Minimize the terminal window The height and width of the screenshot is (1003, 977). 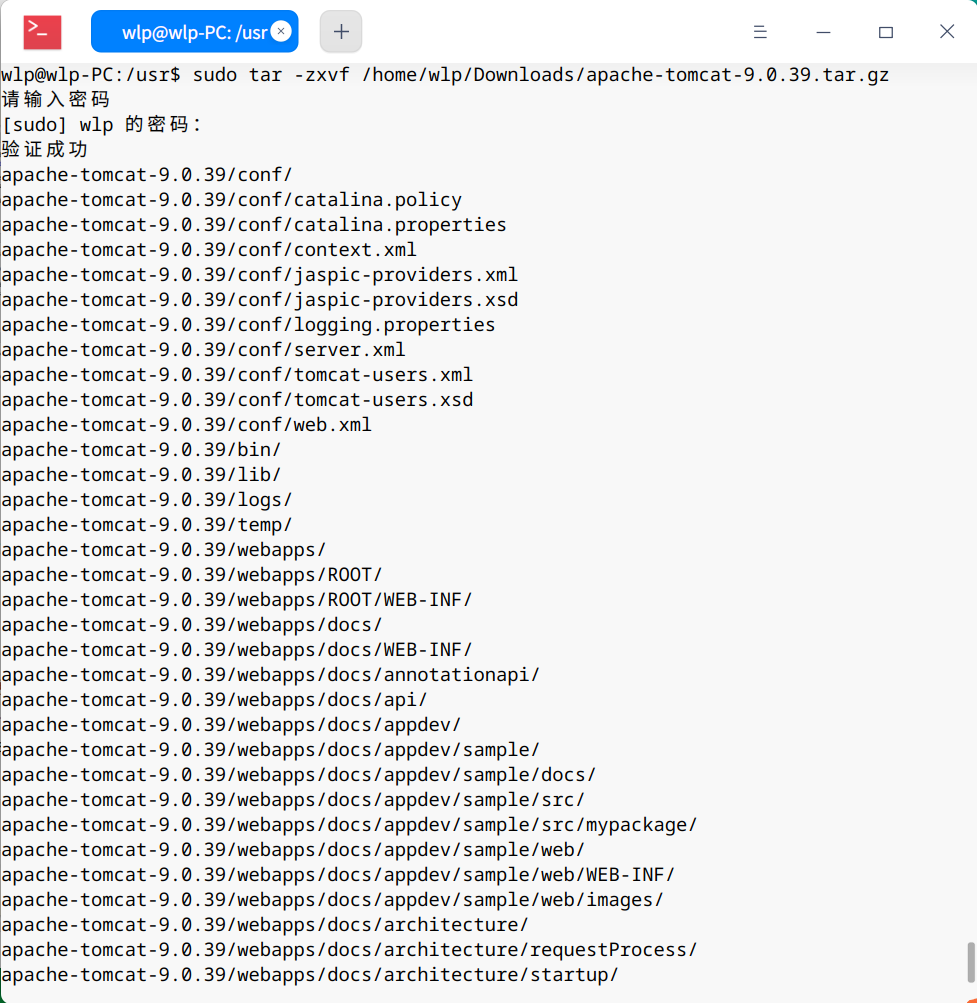823,32
